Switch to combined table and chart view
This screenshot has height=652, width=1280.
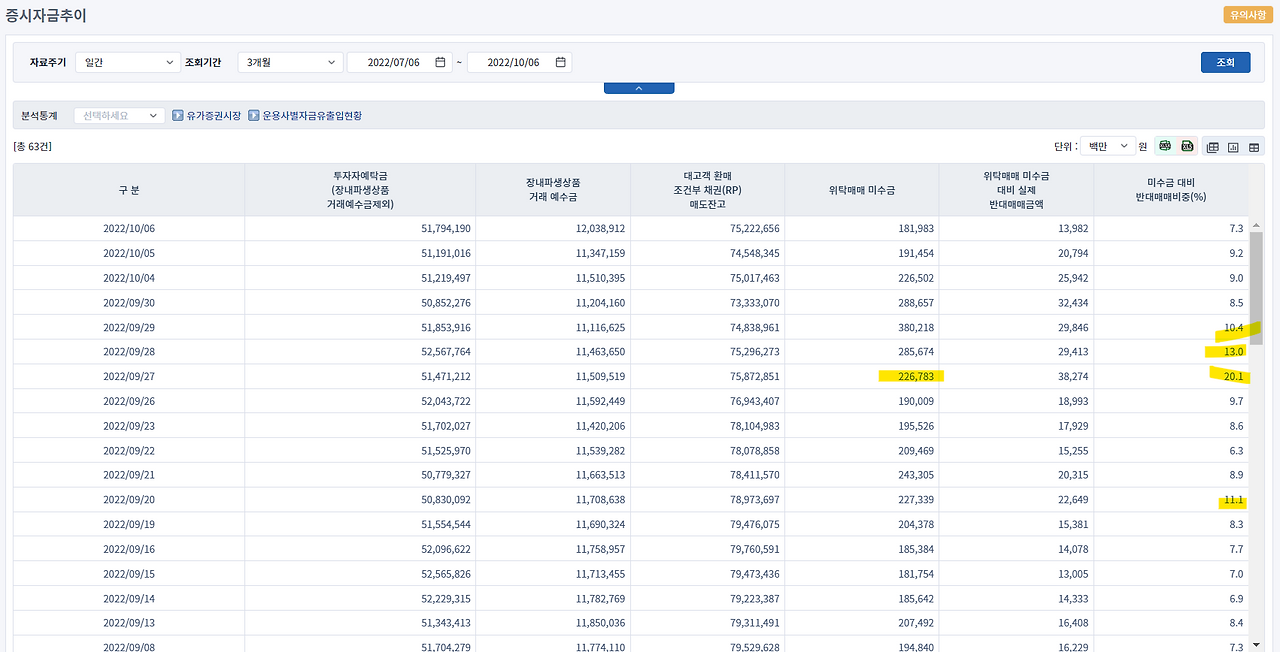click(x=1213, y=147)
